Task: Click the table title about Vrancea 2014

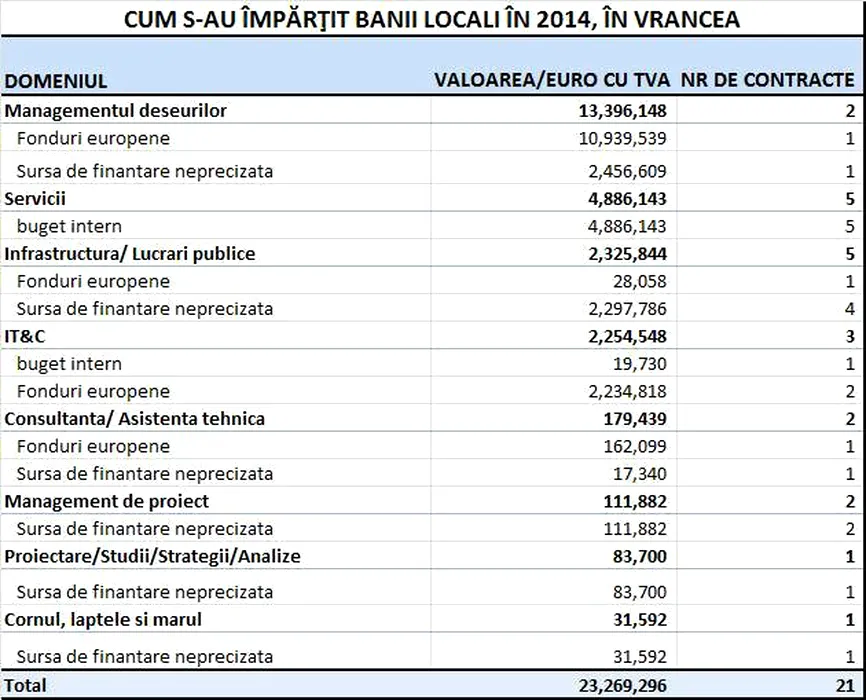Action: pyautogui.click(x=432, y=20)
